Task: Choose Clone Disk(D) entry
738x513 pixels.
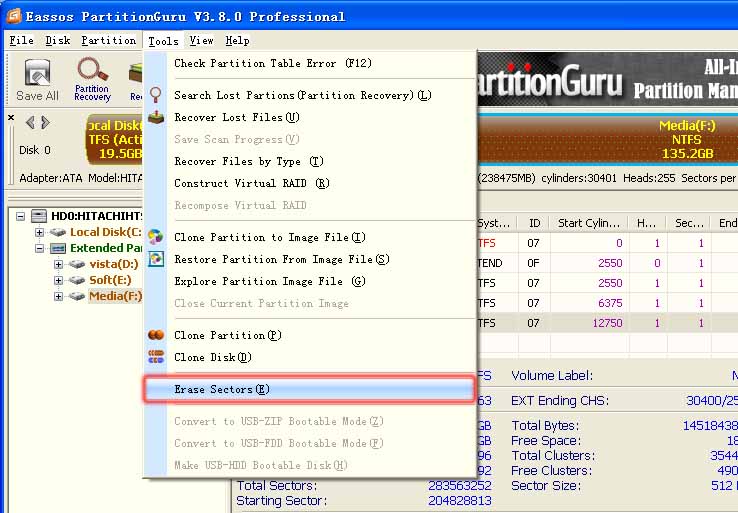Action: pos(310,357)
